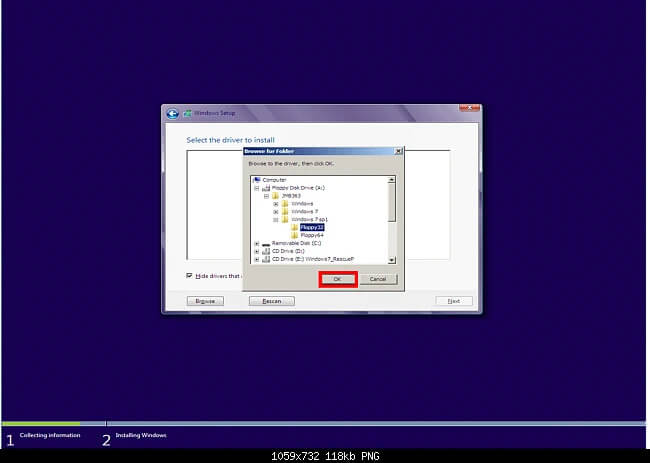
Task: Toggle the Hide drivers checkbox
Action: 190,276
